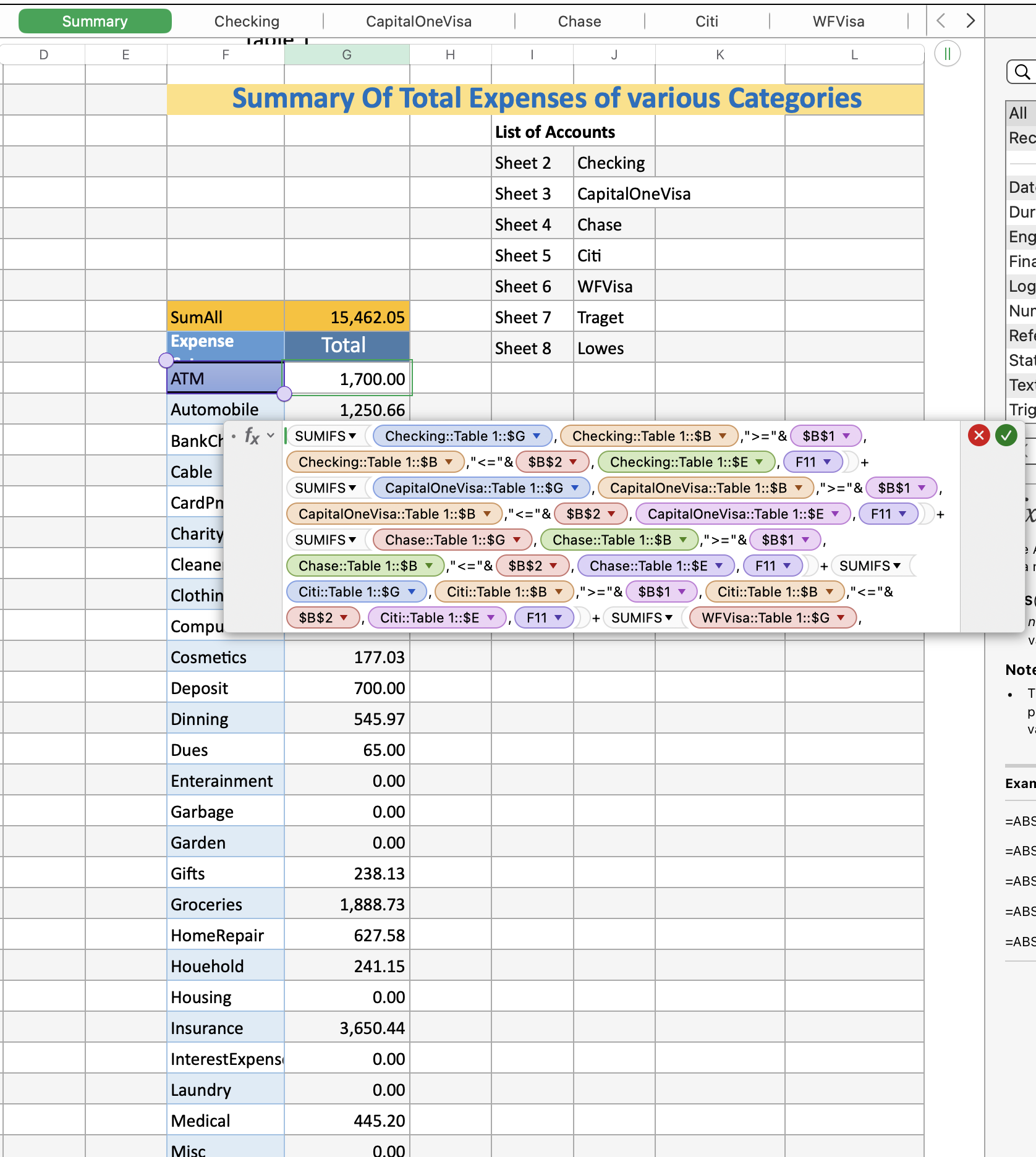This screenshot has width=1036, height=1157.
Task: Open the fx chevron dropdown in formula editor
Action: point(271,436)
